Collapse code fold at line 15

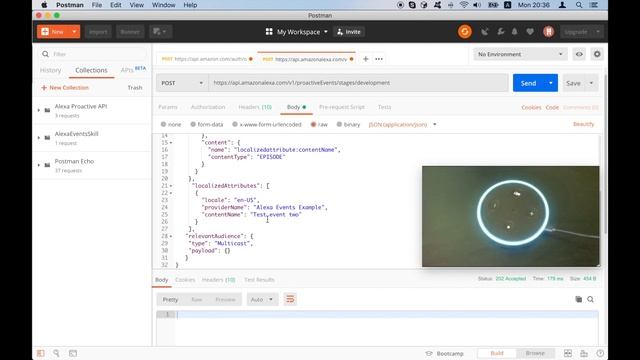(171, 143)
